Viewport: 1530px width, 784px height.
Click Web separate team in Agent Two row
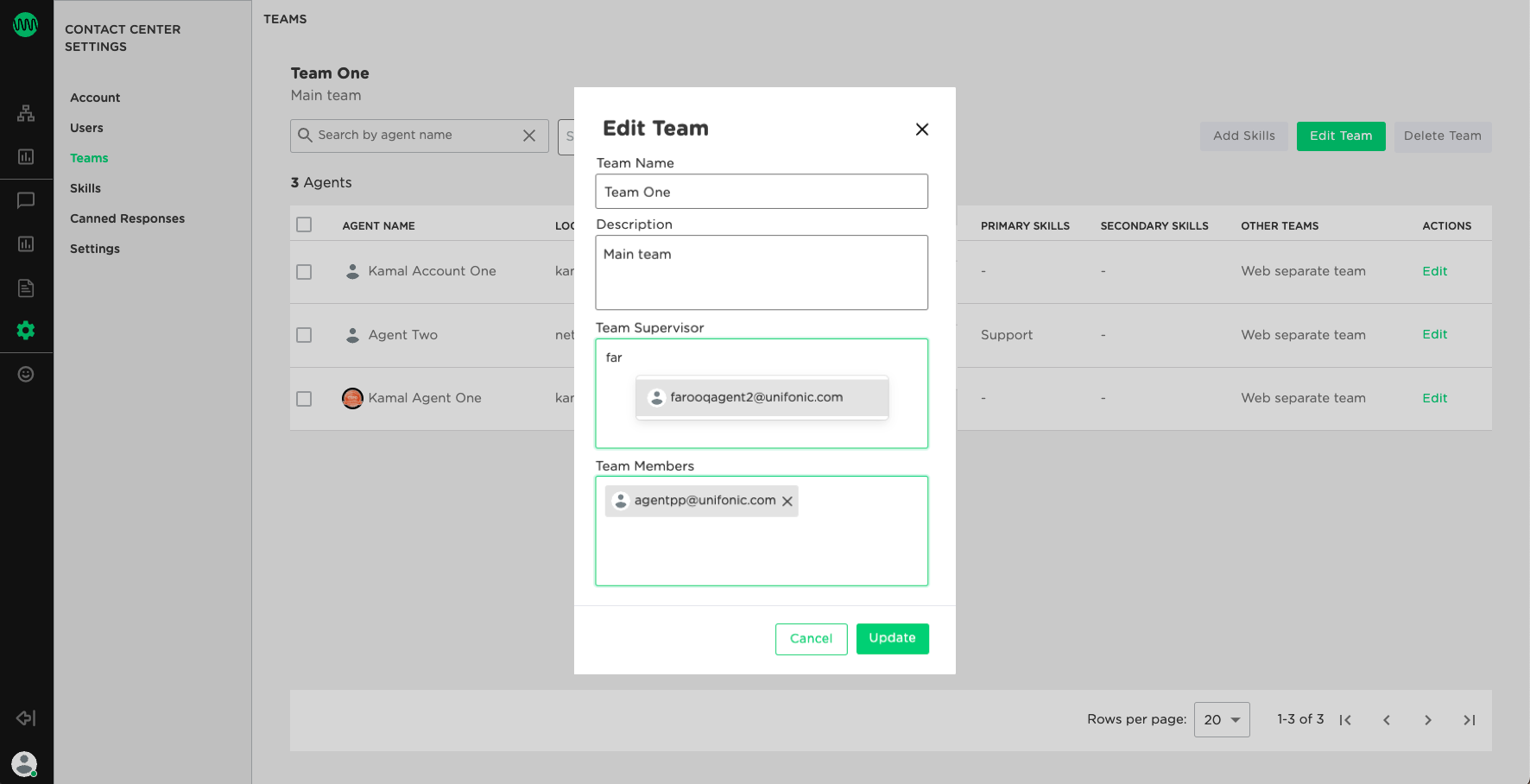click(x=1304, y=335)
